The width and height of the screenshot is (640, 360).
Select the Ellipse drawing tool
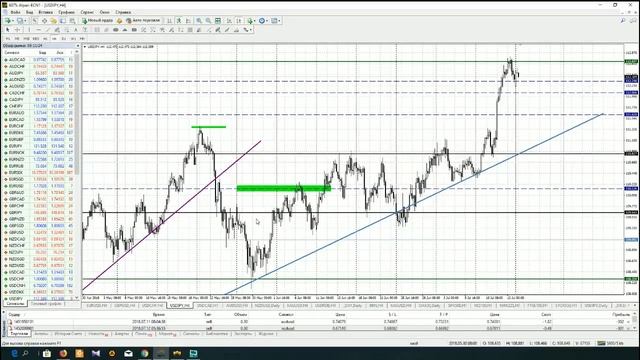click(x=116, y=30)
